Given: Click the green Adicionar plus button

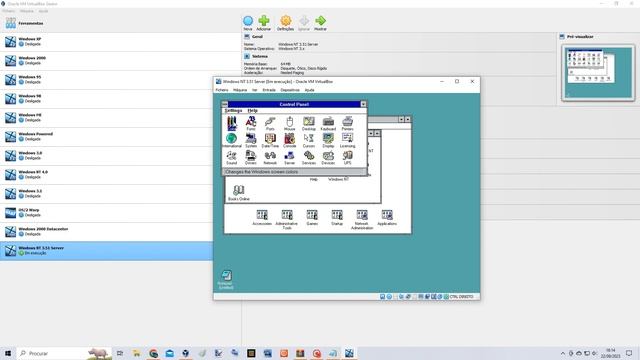Looking at the screenshot, I should pyautogui.click(x=264, y=23).
